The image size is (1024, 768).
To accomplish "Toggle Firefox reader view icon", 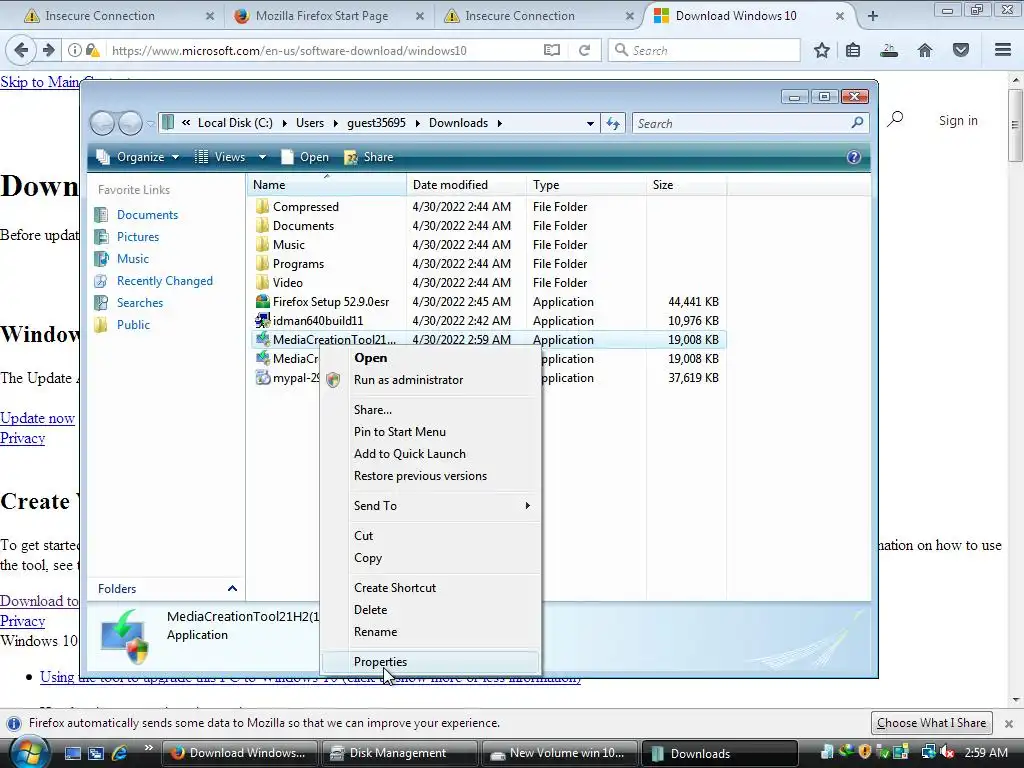I will (552, 50).
